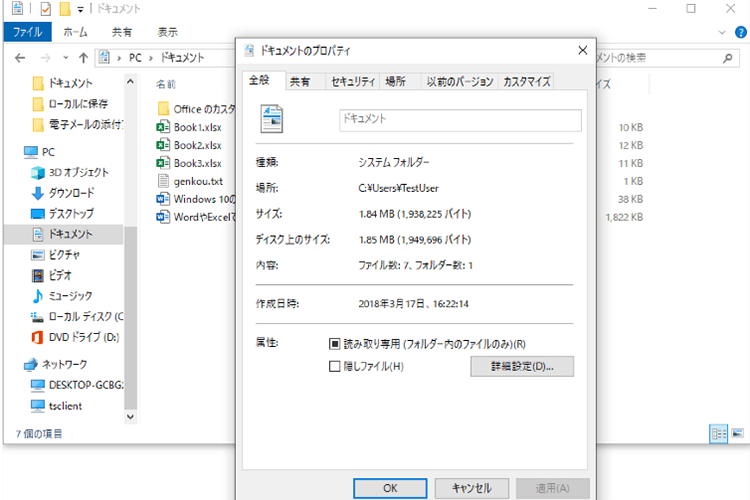
Task: Open the 以前のバージョン tab
Action: tap(460, 82)
